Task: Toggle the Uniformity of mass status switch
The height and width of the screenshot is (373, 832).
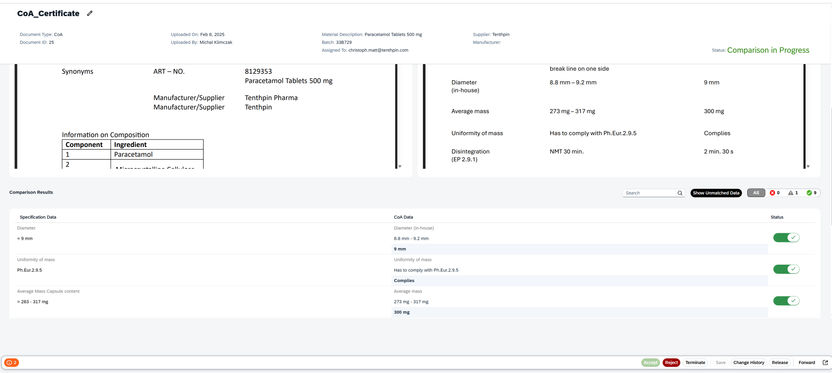Action: coord(786,270)
